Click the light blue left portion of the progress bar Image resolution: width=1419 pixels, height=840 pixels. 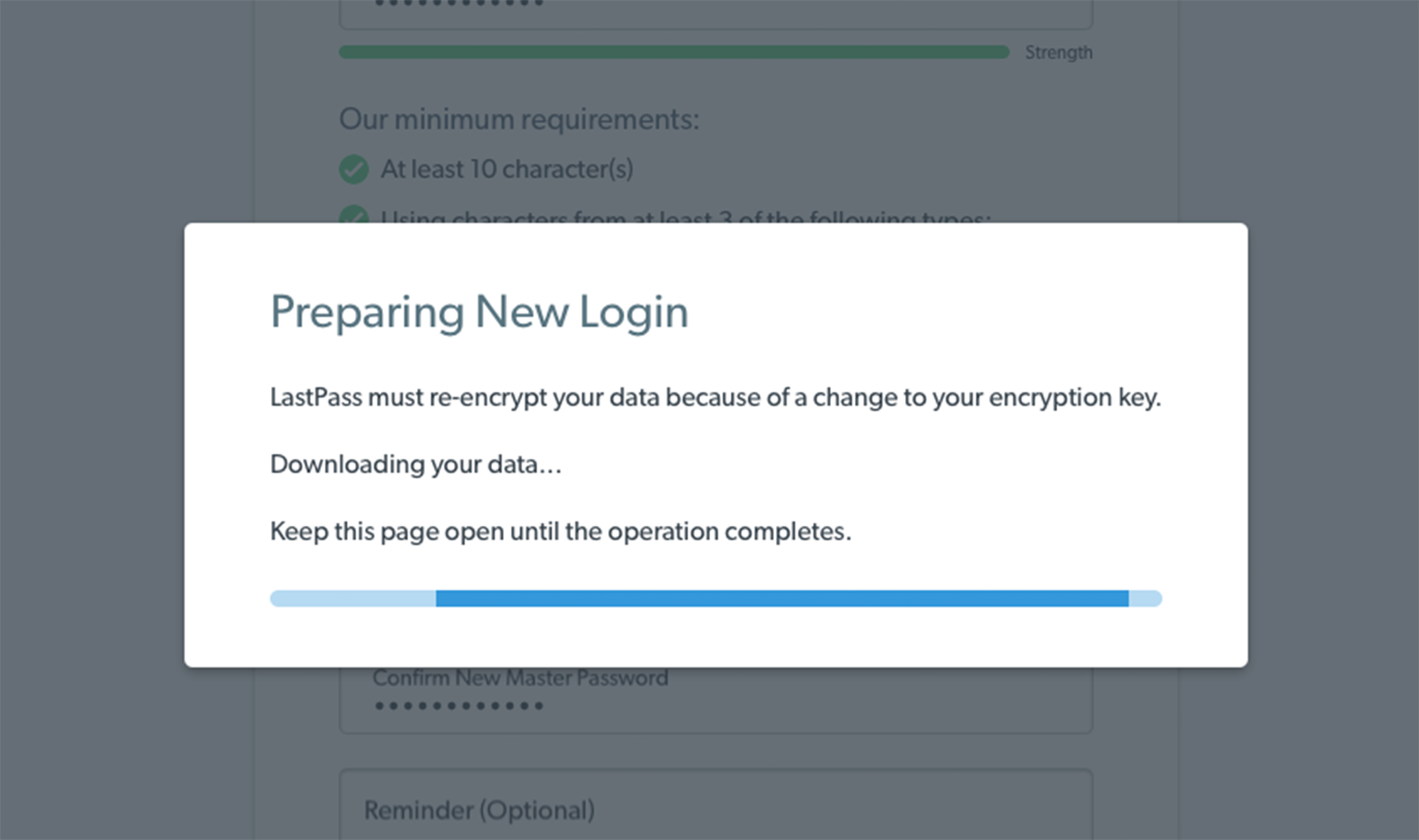pos(353,598)
